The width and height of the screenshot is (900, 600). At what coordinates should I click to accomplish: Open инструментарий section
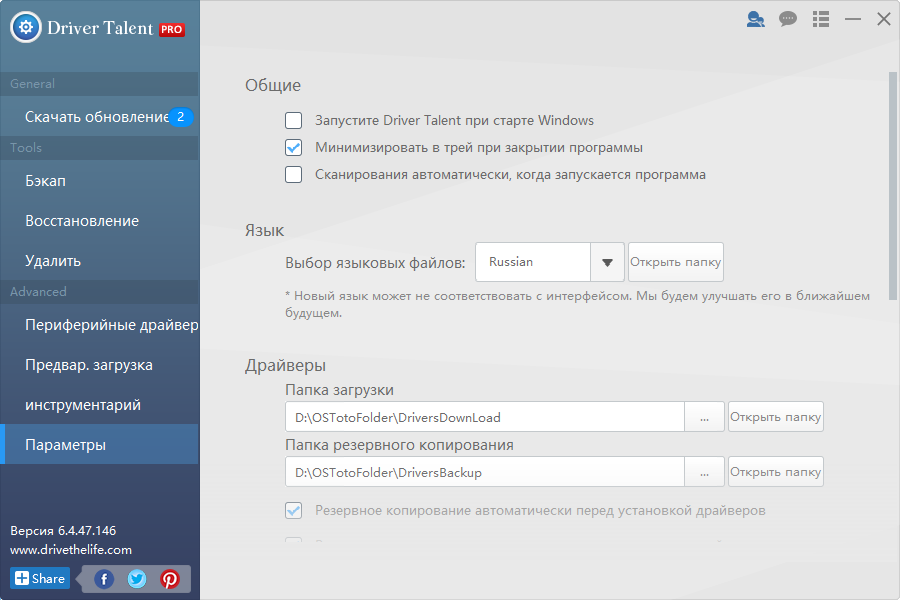pos(99,405)
